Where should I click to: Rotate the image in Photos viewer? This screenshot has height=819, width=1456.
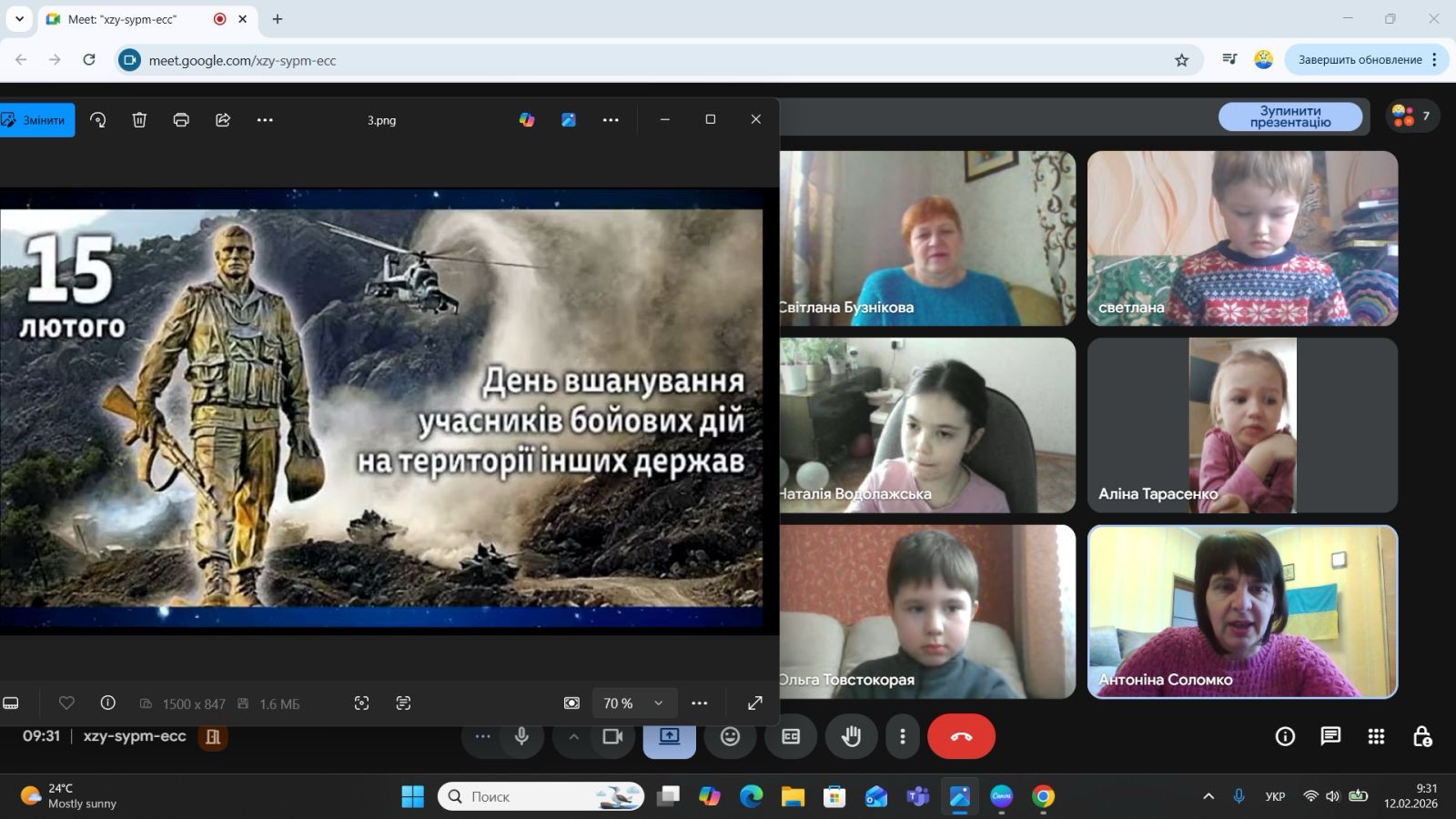pyautogui.click(x=98, y=120)
